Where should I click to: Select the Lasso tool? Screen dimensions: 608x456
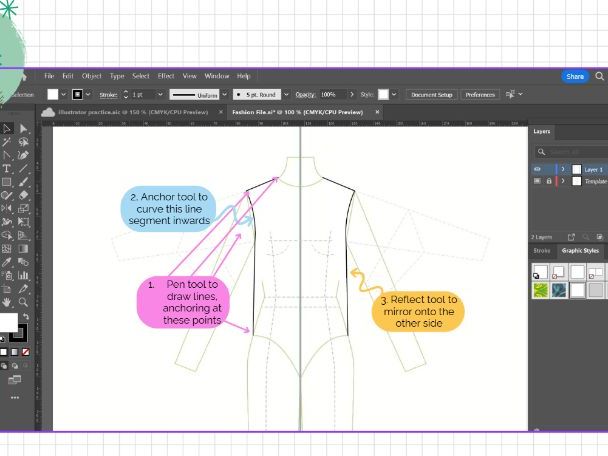click(x=23, y=142)
